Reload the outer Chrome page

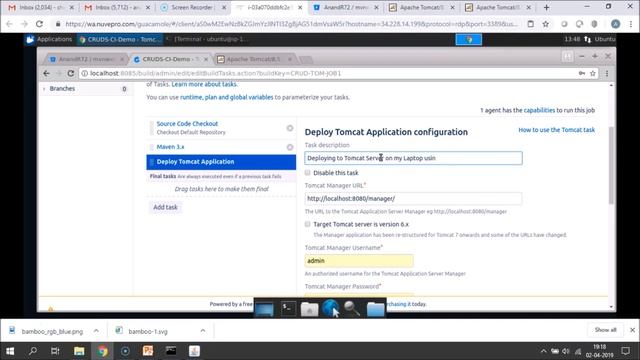pos(39,24)
